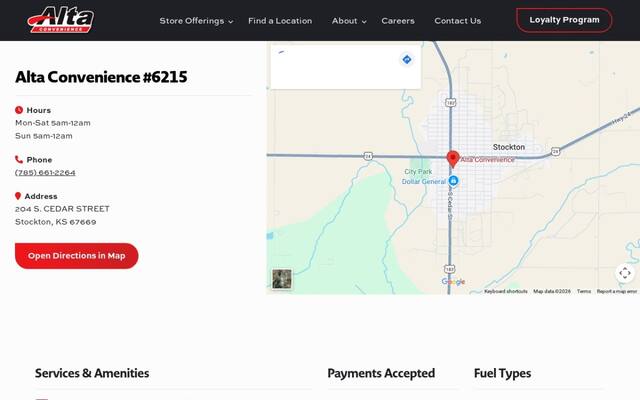Call the (785) 661-2264 phone link
This screenshot has width=640, height=400.
[45, 173]
